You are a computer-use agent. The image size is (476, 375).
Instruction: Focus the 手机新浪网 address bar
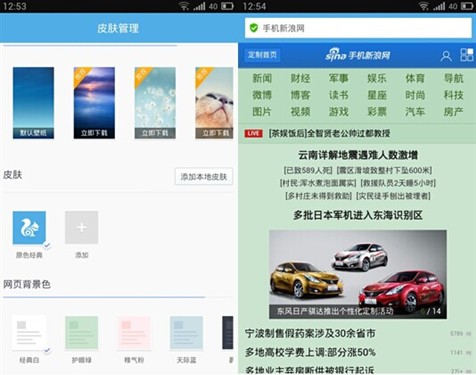[358, 28]
